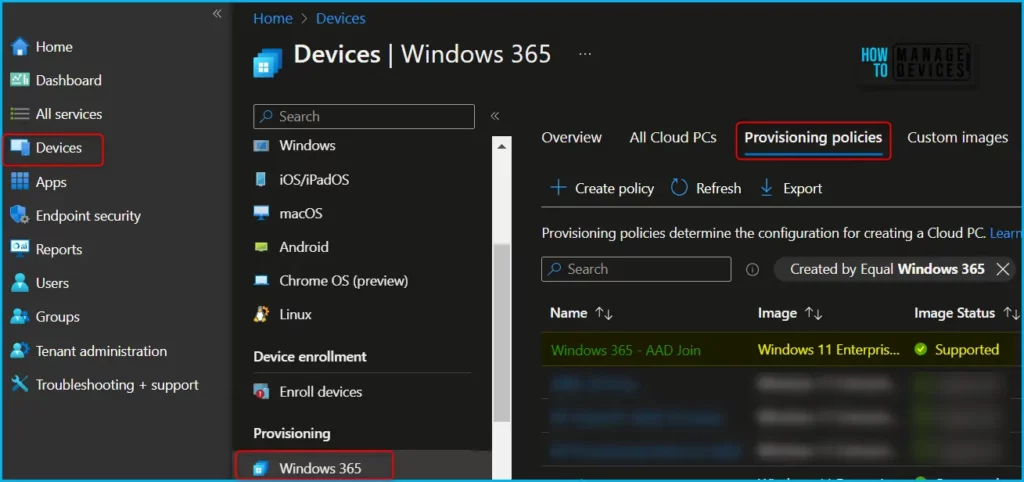Collapse the Devices submenu pane

click(495, 116)
